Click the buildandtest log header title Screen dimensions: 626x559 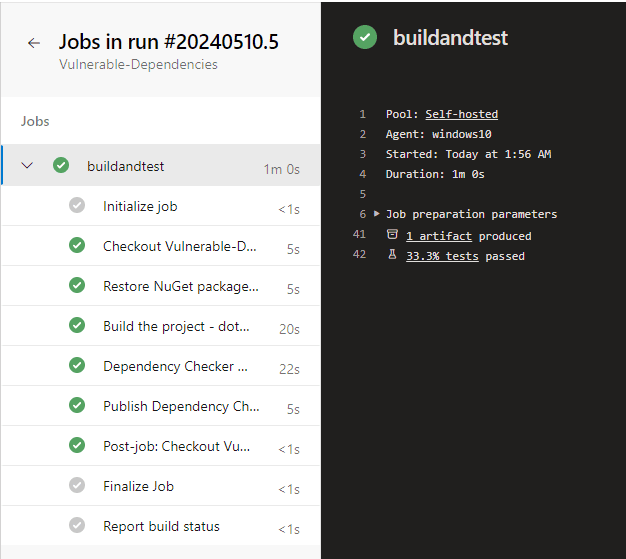(x=450, y=38)
